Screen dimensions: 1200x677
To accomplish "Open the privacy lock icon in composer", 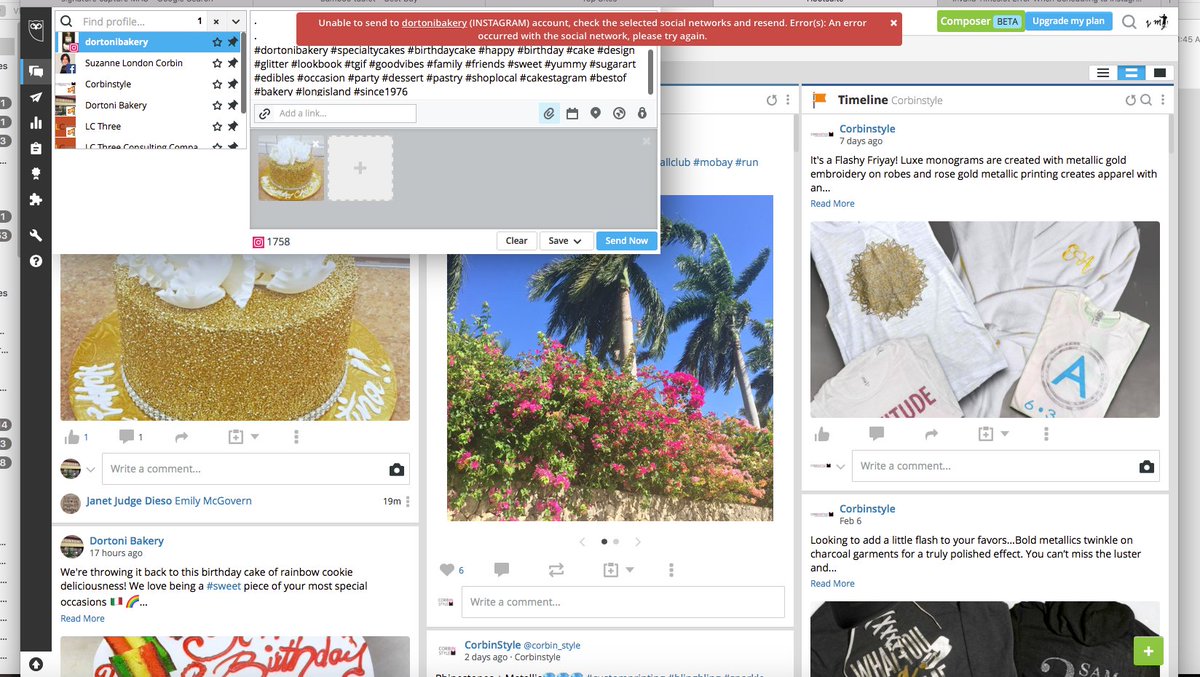I will (642, 114).
